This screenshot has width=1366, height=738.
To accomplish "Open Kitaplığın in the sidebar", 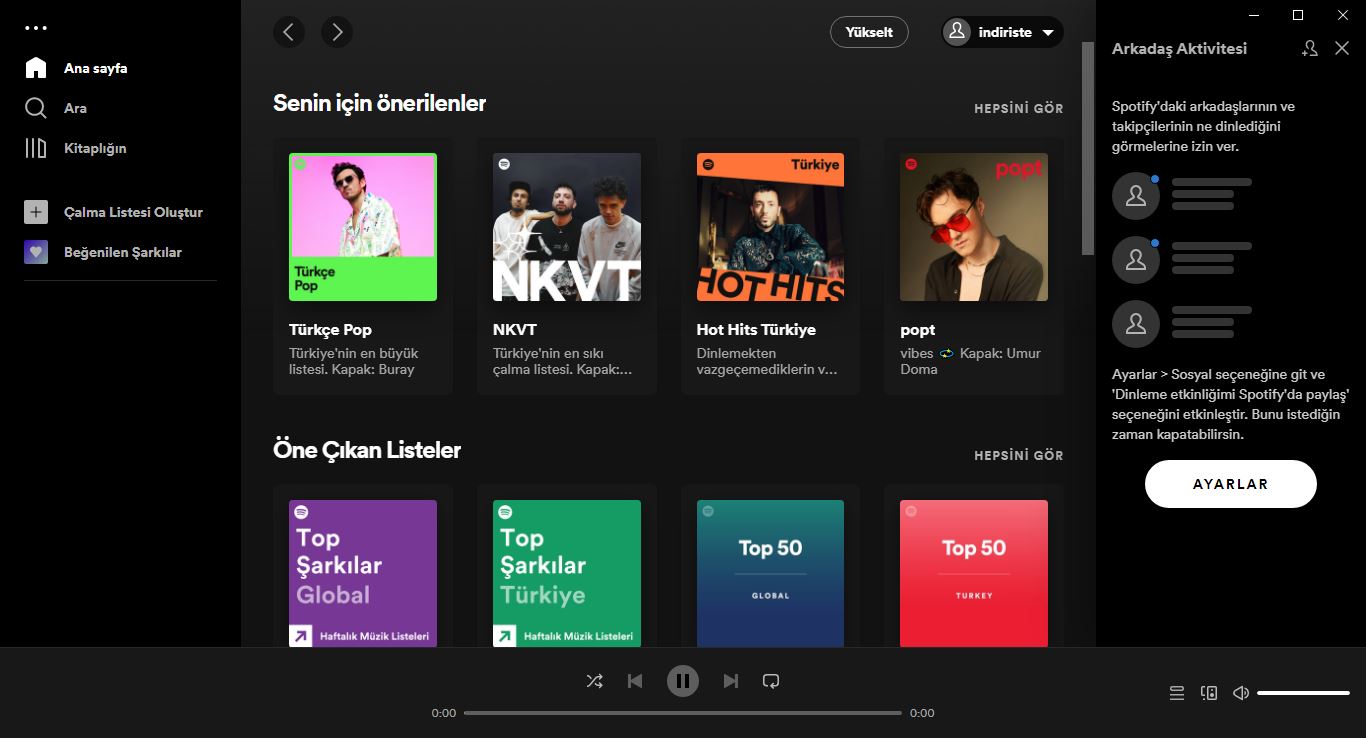I will pos(95,148).
